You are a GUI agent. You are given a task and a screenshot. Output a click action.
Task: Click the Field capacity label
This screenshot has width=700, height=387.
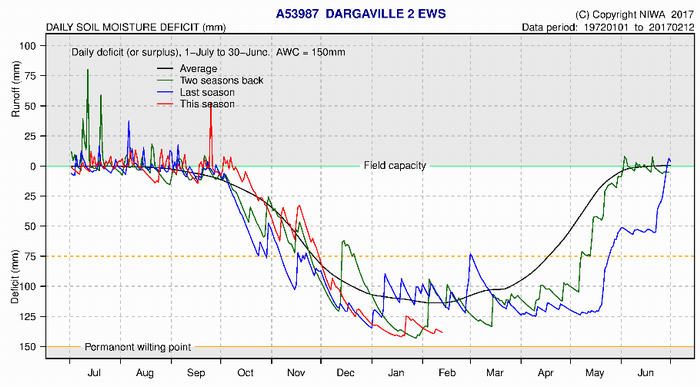click(395, 166)
